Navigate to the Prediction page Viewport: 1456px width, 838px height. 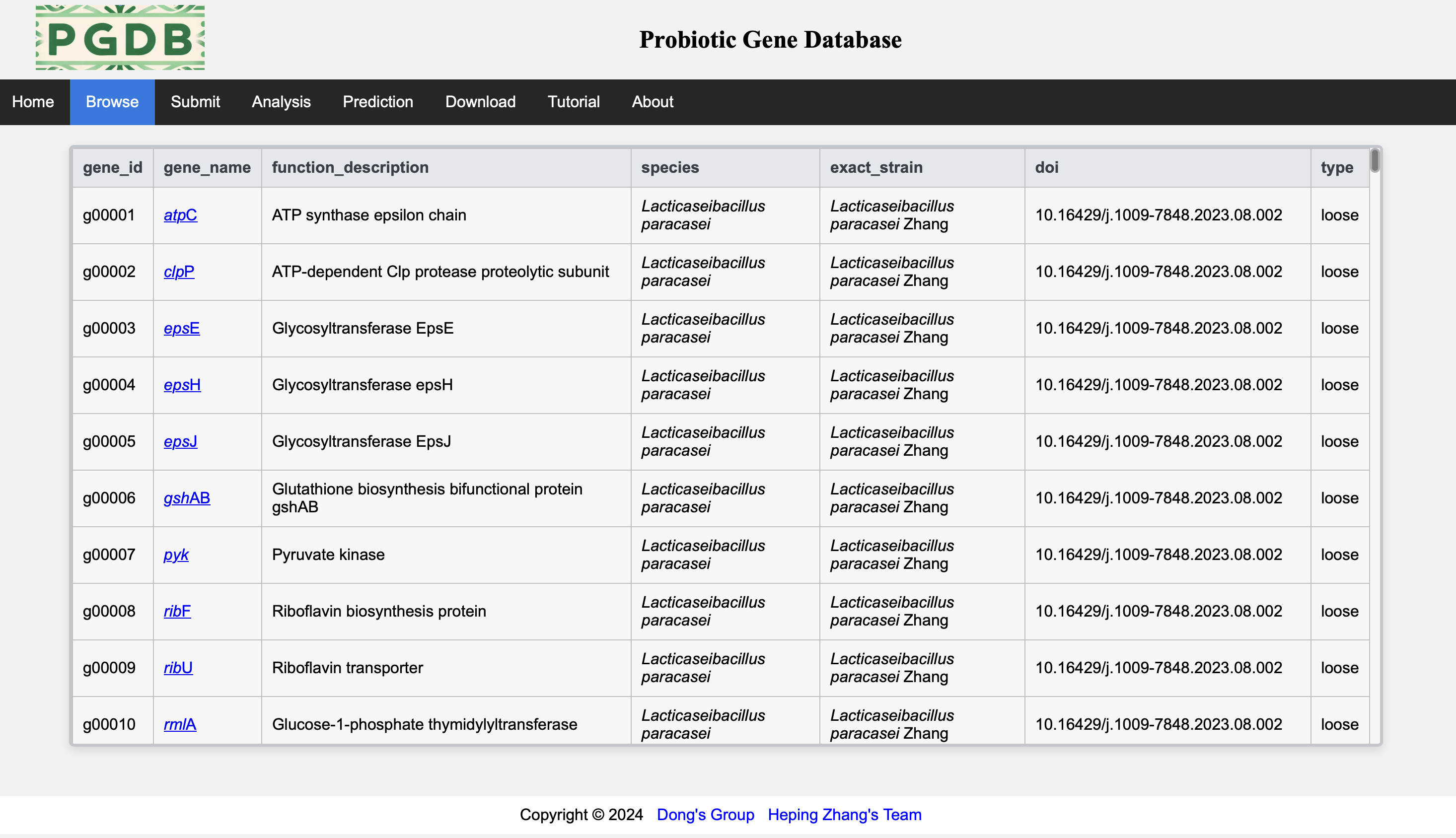pos(378,102)
